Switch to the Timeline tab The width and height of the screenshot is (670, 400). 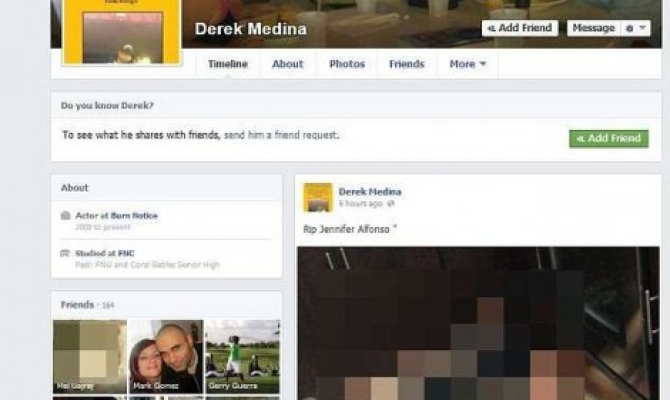click(x=228, y=64)
